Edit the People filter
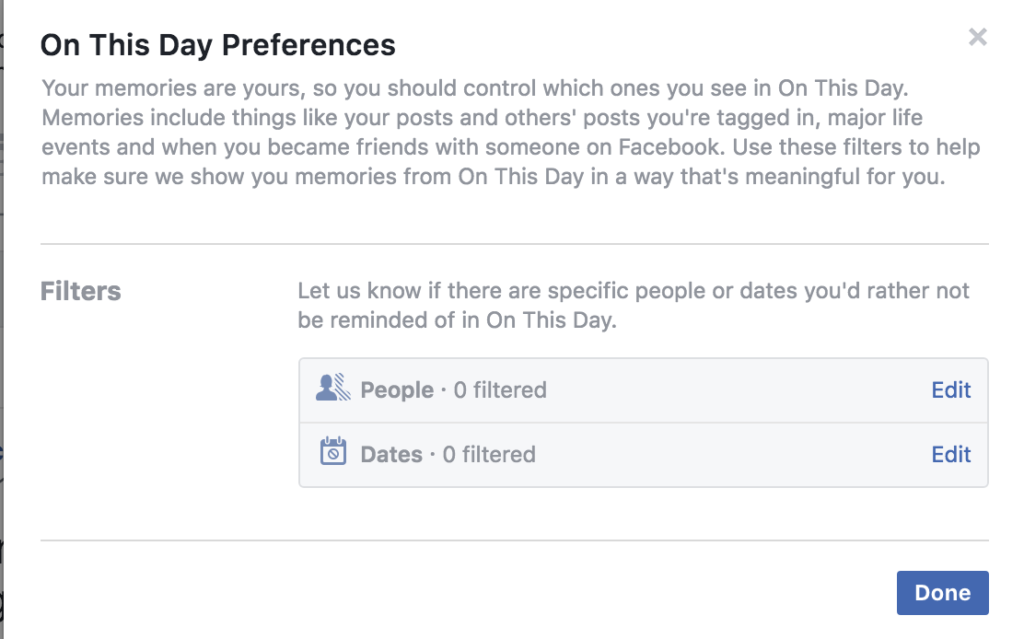Viewport: 1024px width, 639px height. coord(950,390)
